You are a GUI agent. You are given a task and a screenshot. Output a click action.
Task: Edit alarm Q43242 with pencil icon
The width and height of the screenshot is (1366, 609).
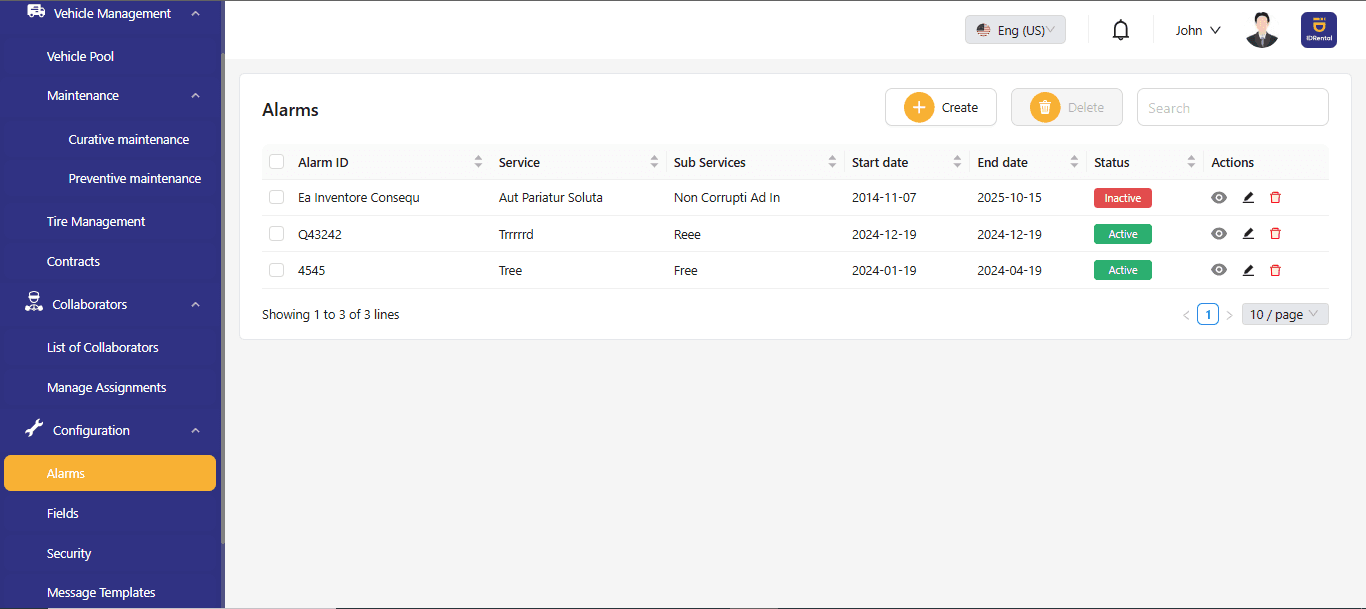pyautogui.click(x=1248, y=234)
